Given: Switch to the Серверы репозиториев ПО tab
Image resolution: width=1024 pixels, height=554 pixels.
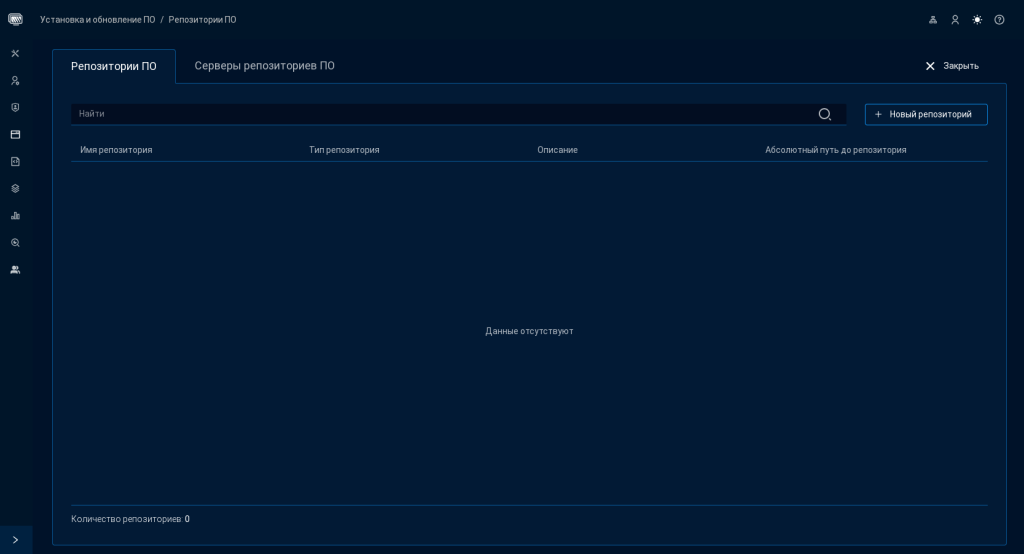Looking at the screenshot, I should pyautogui.click(x=264, y=66).
